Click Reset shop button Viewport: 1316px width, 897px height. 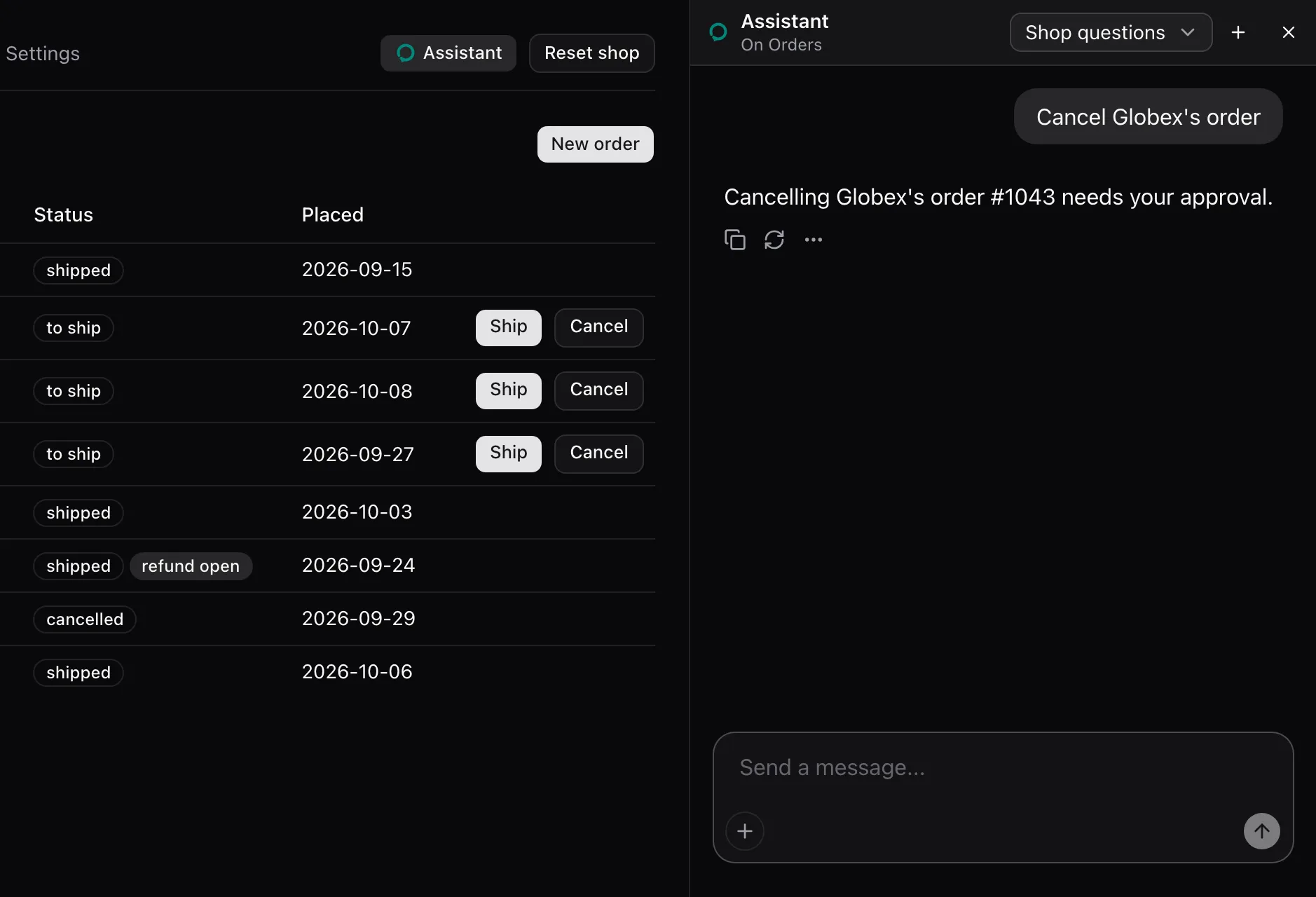click(x=592, y=53)
